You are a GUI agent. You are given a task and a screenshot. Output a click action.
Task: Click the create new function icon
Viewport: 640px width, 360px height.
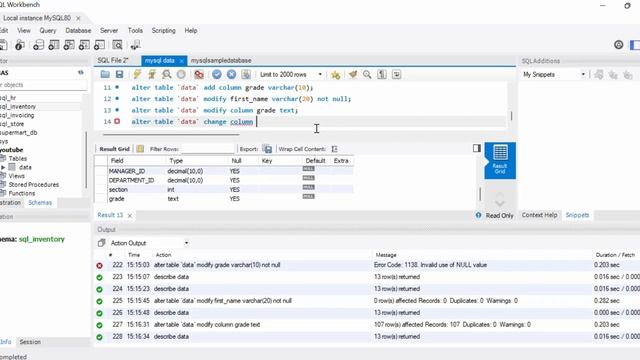[99, 45]
